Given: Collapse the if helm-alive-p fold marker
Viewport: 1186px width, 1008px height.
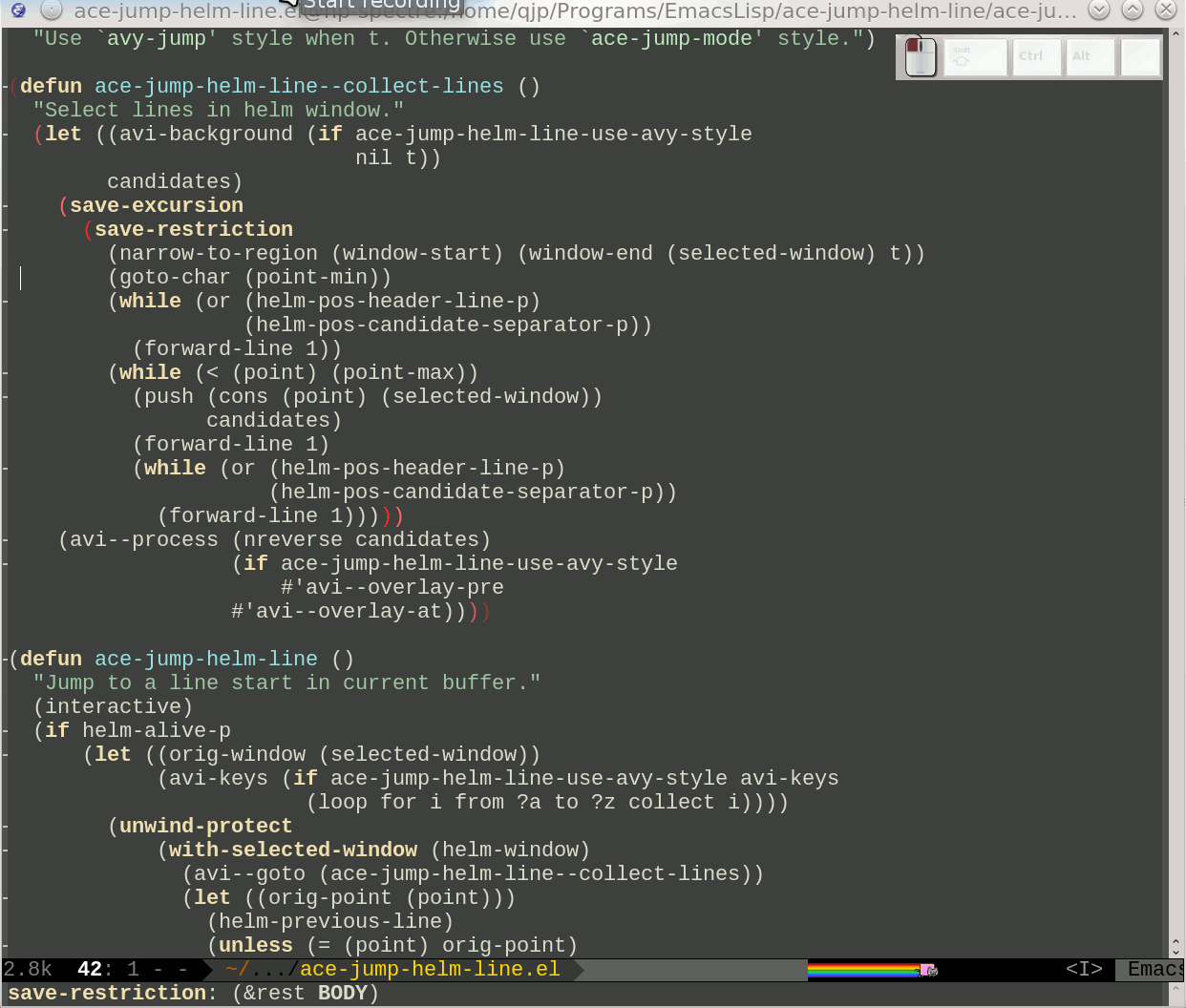Looking at the screenshot, I should [6, 731].
